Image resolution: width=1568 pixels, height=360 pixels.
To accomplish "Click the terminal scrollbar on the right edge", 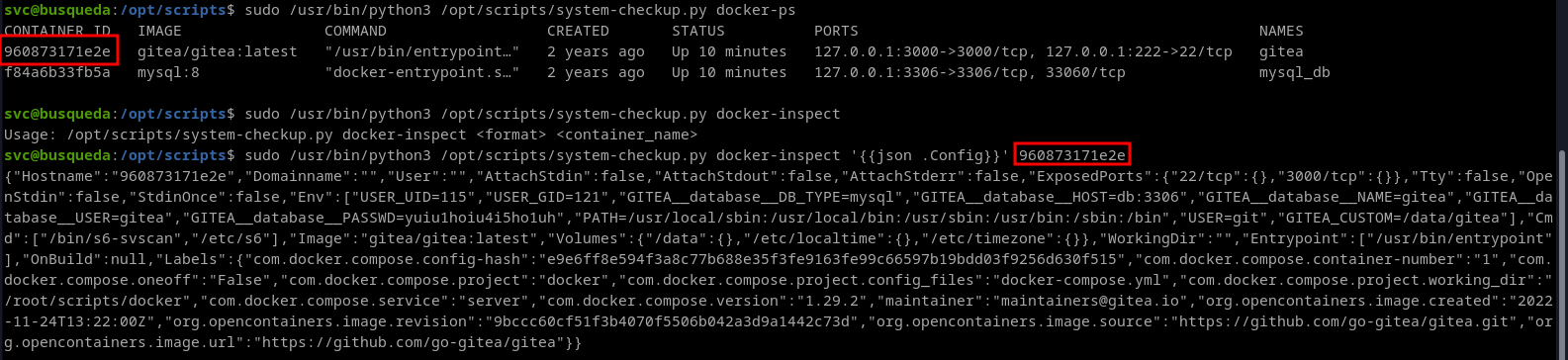I will [x=1562, y=254].
